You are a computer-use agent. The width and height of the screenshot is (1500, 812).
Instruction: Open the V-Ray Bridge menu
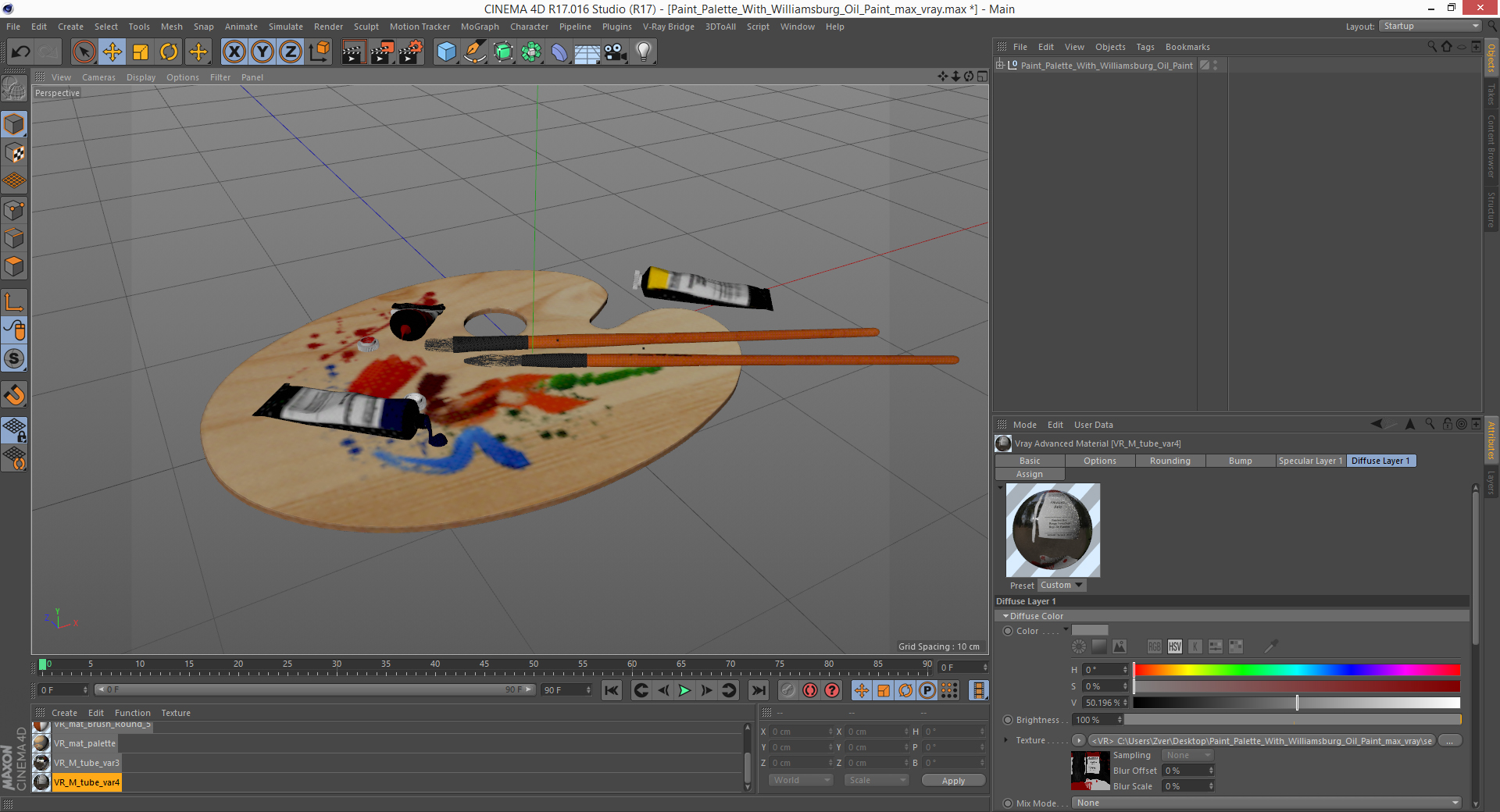click(x=668, y=27)
